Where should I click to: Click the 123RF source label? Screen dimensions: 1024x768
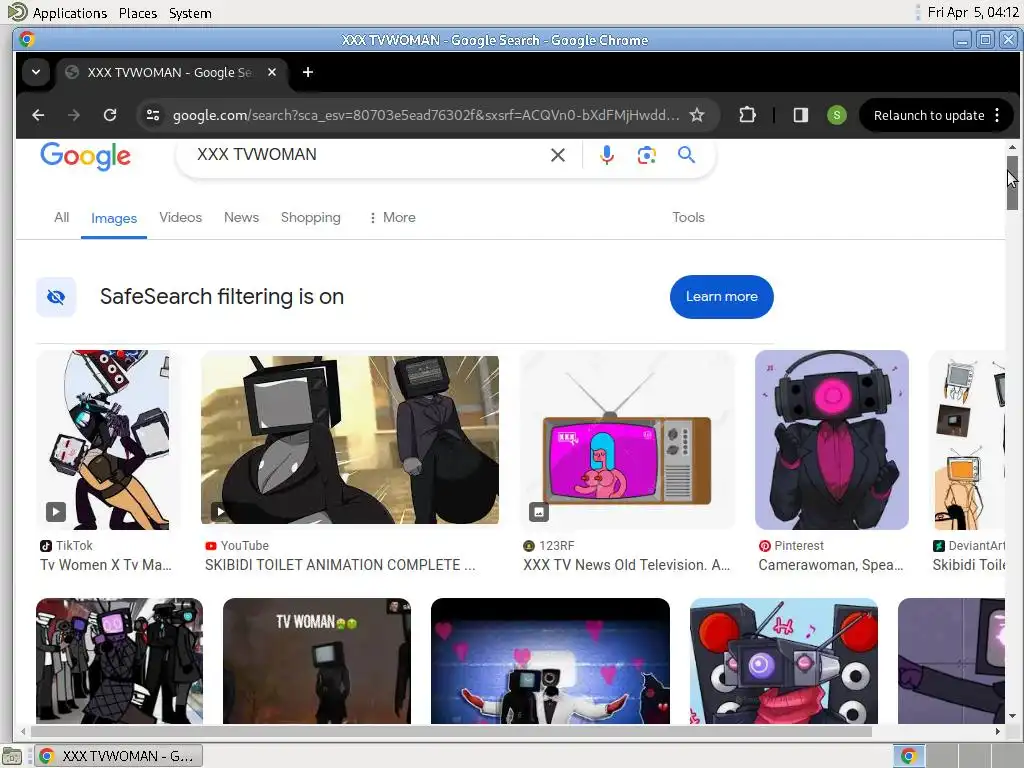549,546
